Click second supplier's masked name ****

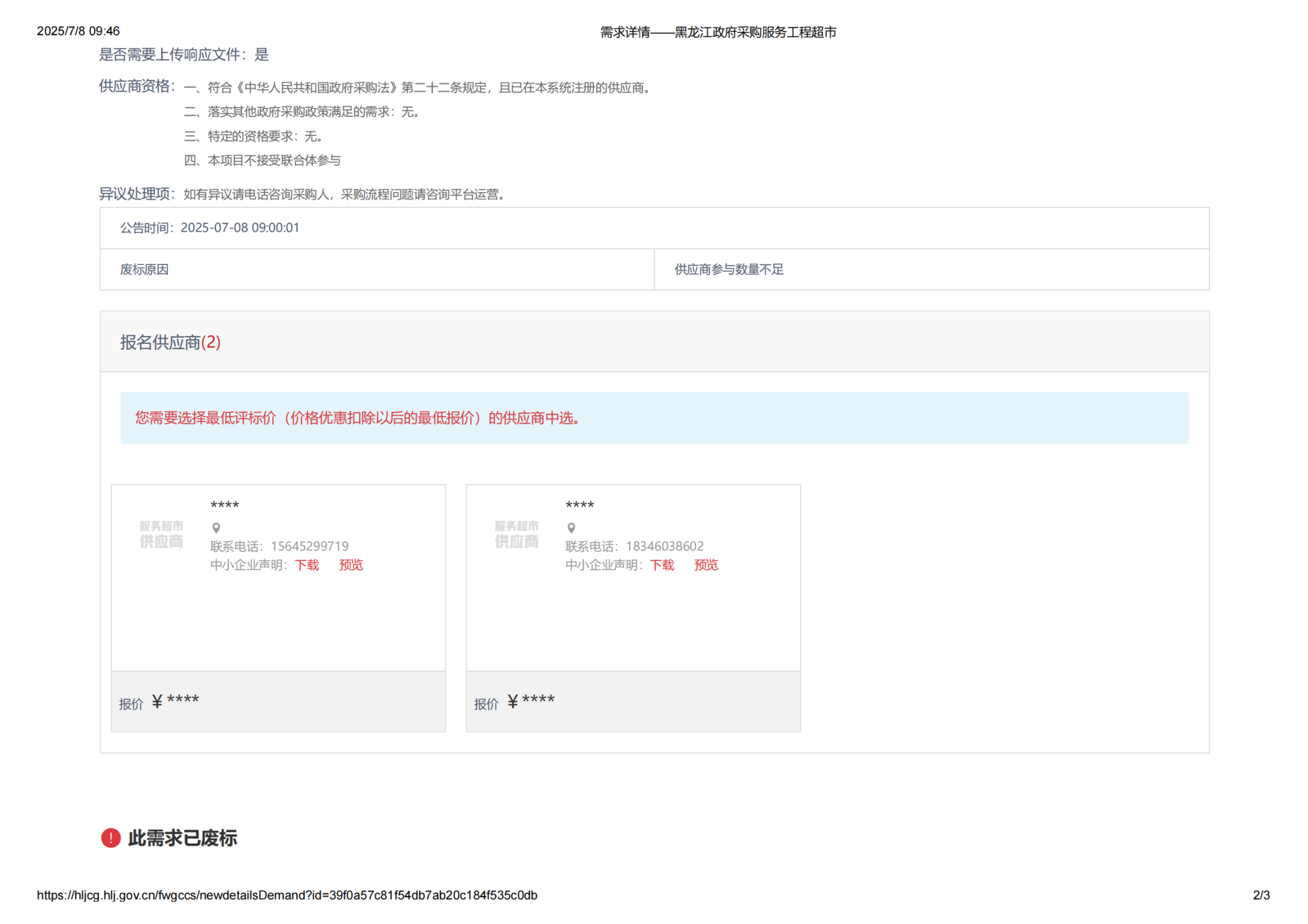click(580, 506)
